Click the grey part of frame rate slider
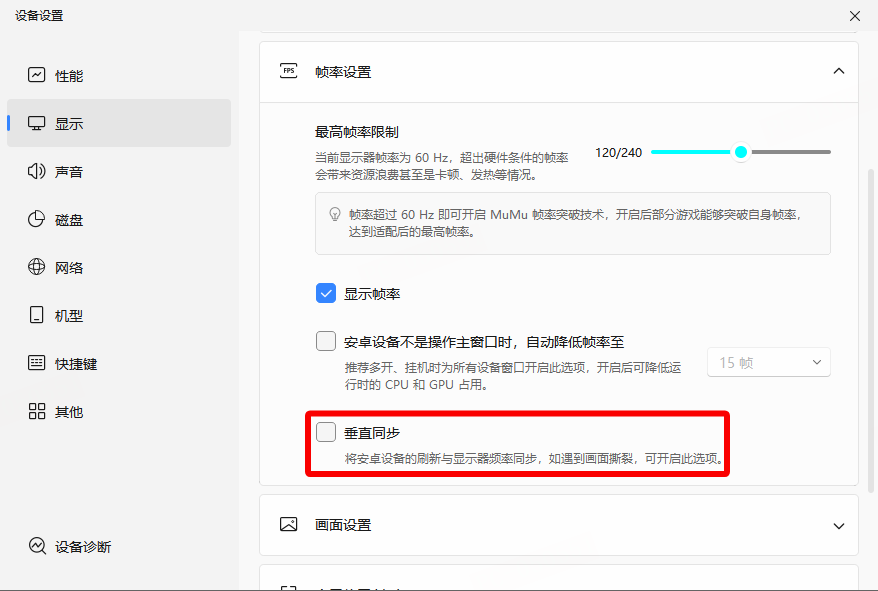 pyautogui.click(x=790, y=152)
